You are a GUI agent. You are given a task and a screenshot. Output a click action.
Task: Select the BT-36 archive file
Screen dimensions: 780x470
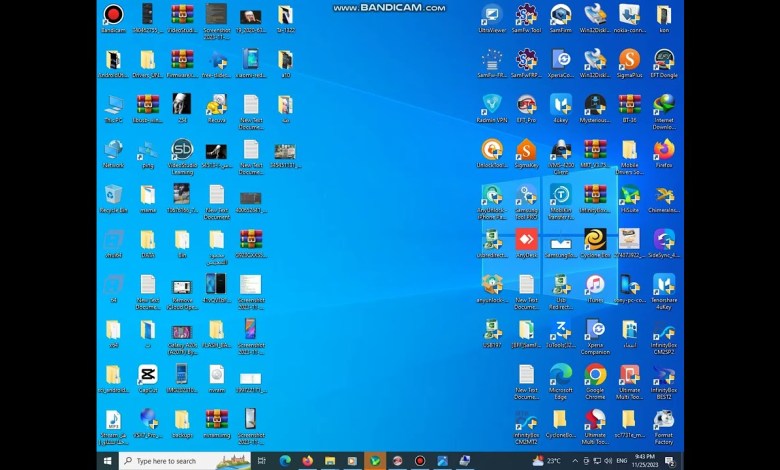pyautogui.click(x=629, y=108)
